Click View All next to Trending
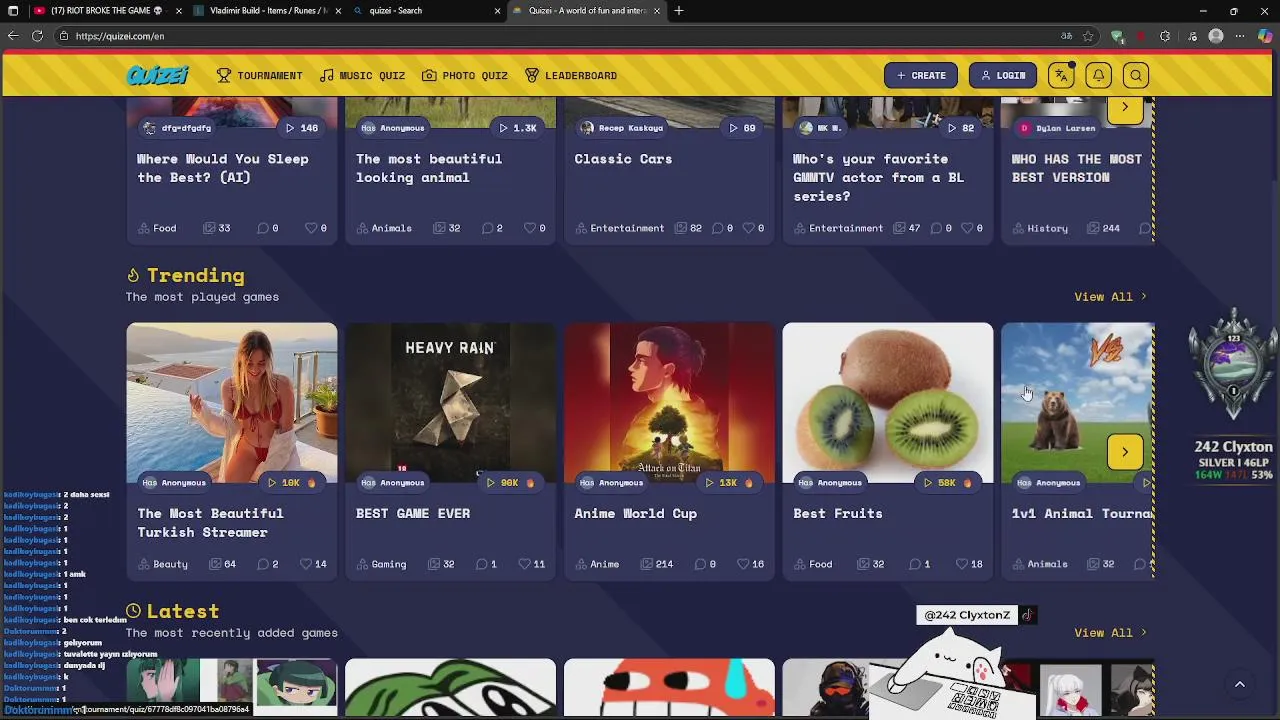 click(1110, 297)
